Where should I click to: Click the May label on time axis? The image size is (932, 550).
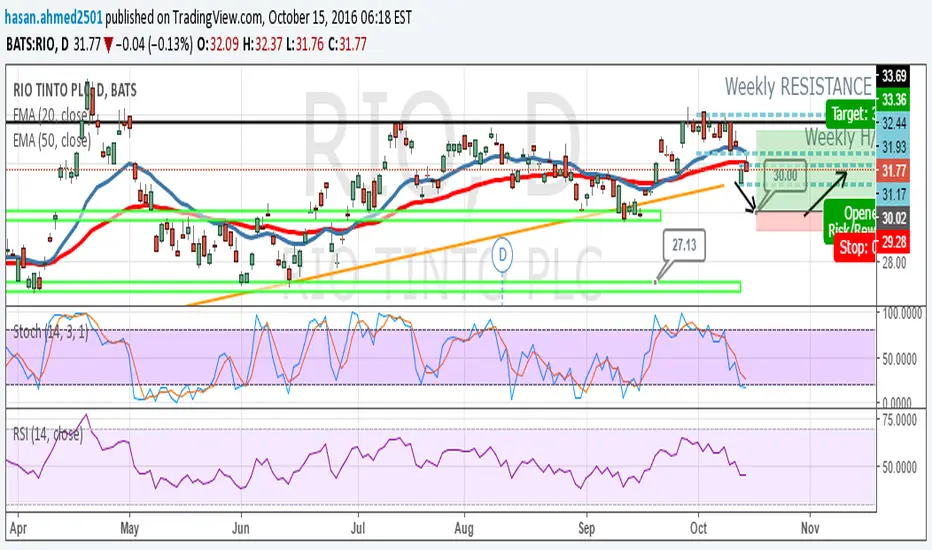(129, 528)
